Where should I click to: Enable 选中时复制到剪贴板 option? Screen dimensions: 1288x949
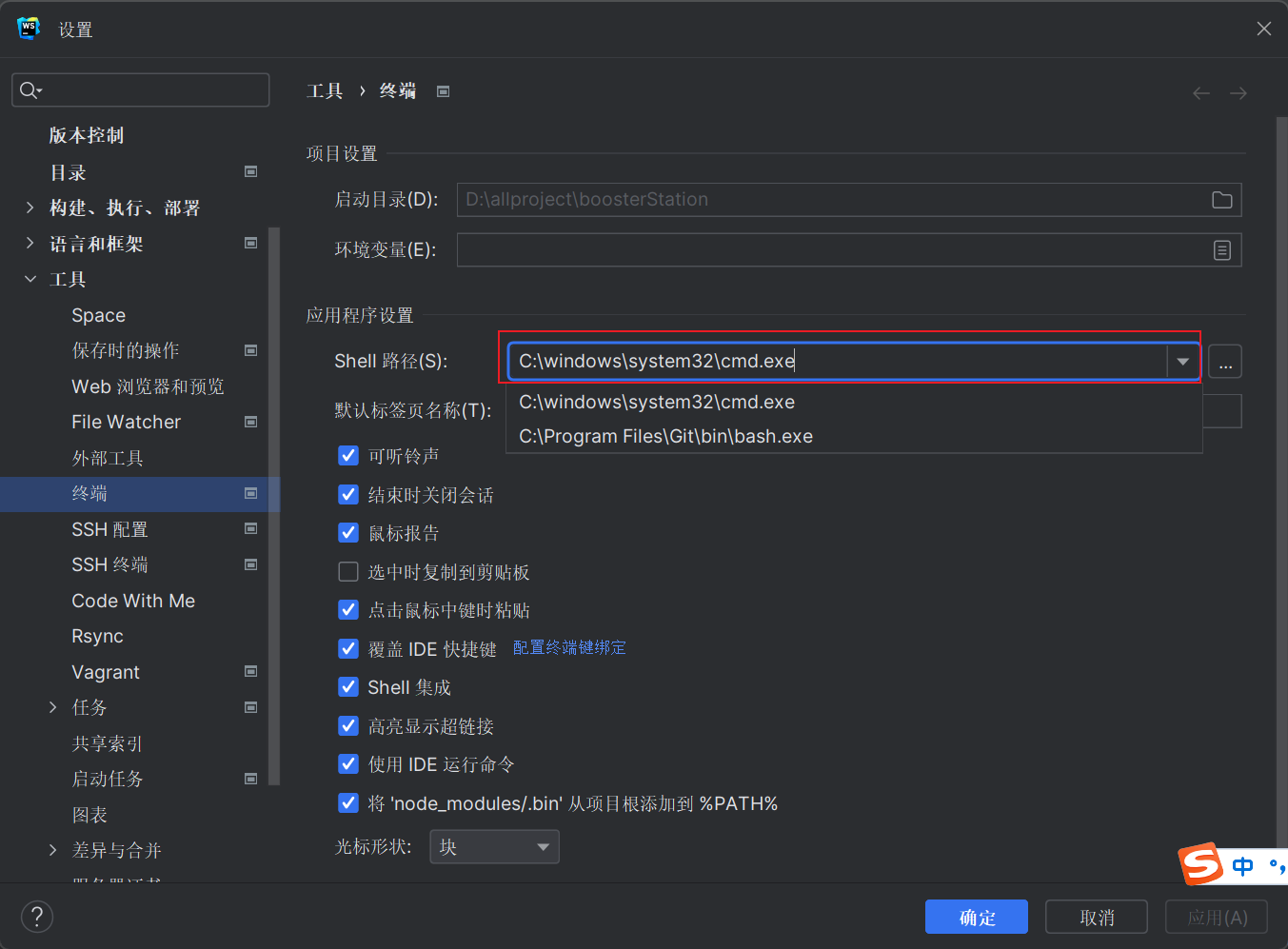click(348, 572)
